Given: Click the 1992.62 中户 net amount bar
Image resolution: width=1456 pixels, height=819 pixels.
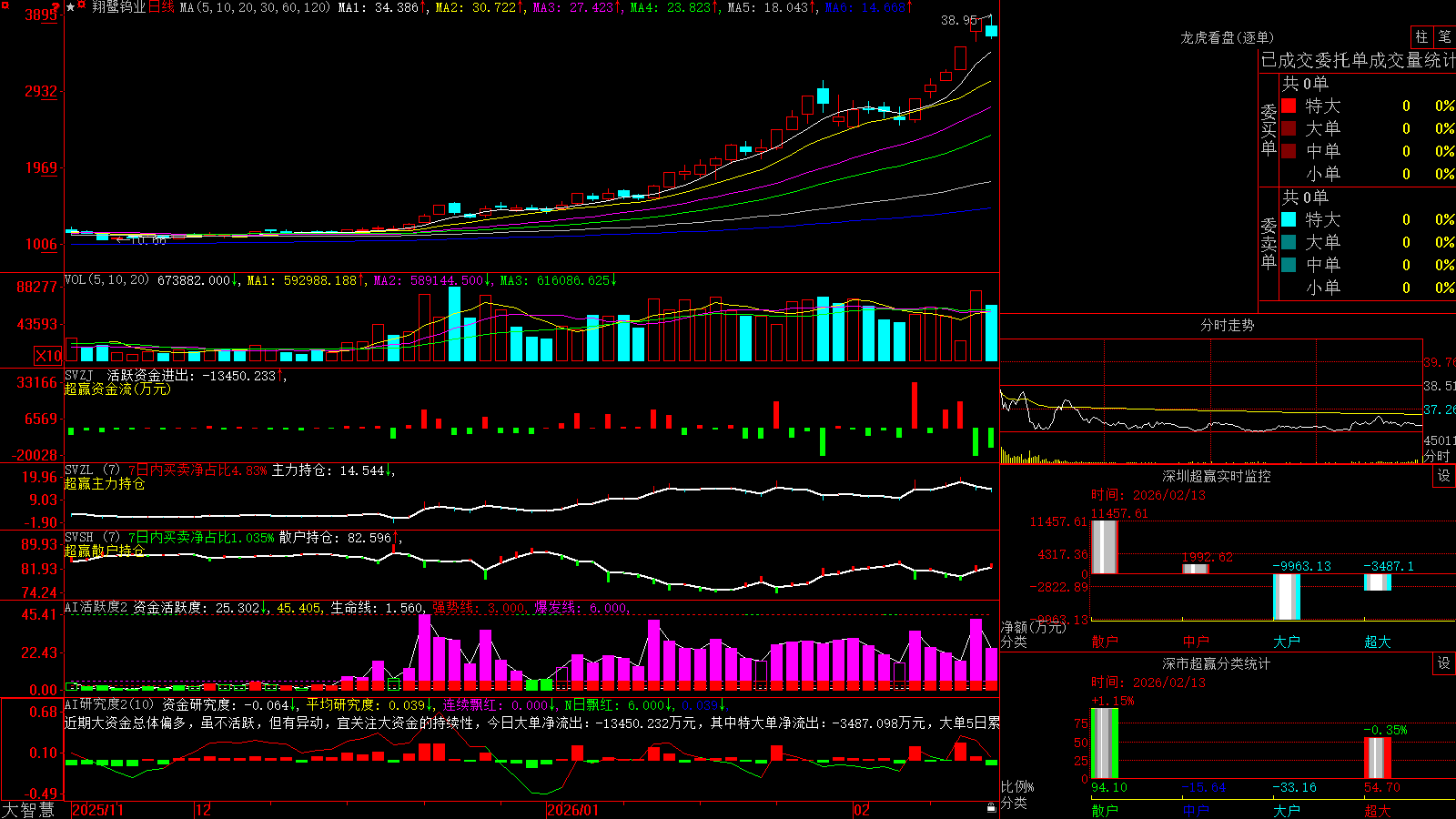Looking at the screenshot, I should [1196, 569].
